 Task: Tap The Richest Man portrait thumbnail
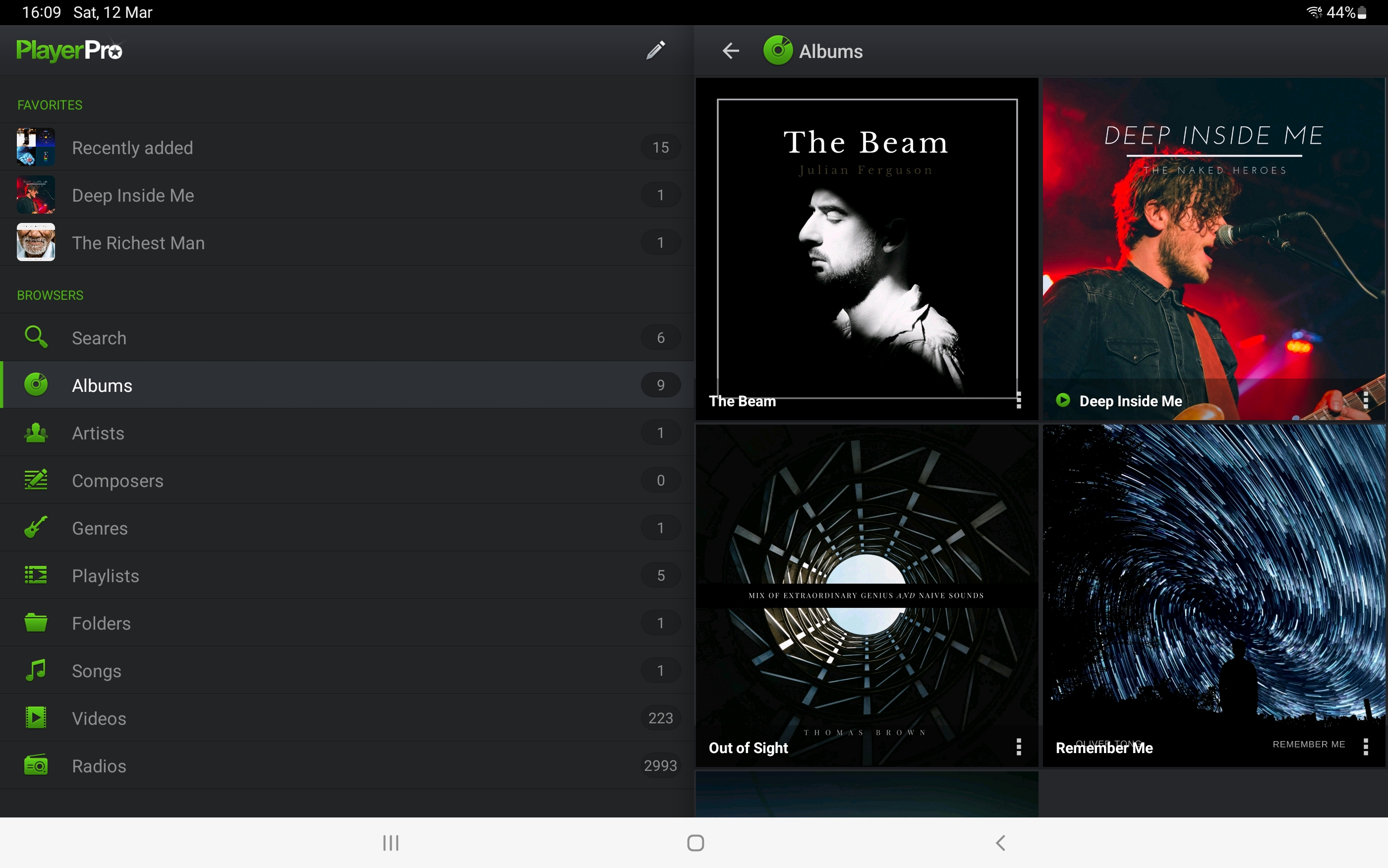[36, 242]
